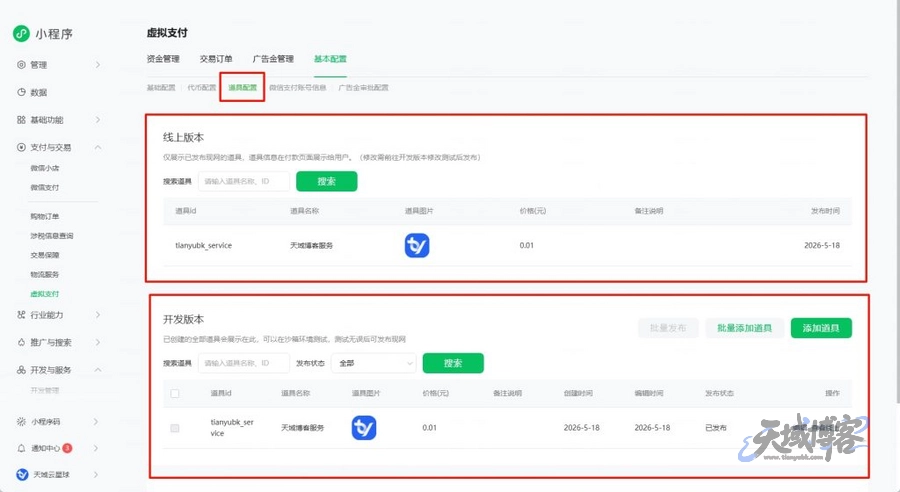
Task: Toggle checkbox for tianyubk_service row in 开发版本
Action: [175, 428]
